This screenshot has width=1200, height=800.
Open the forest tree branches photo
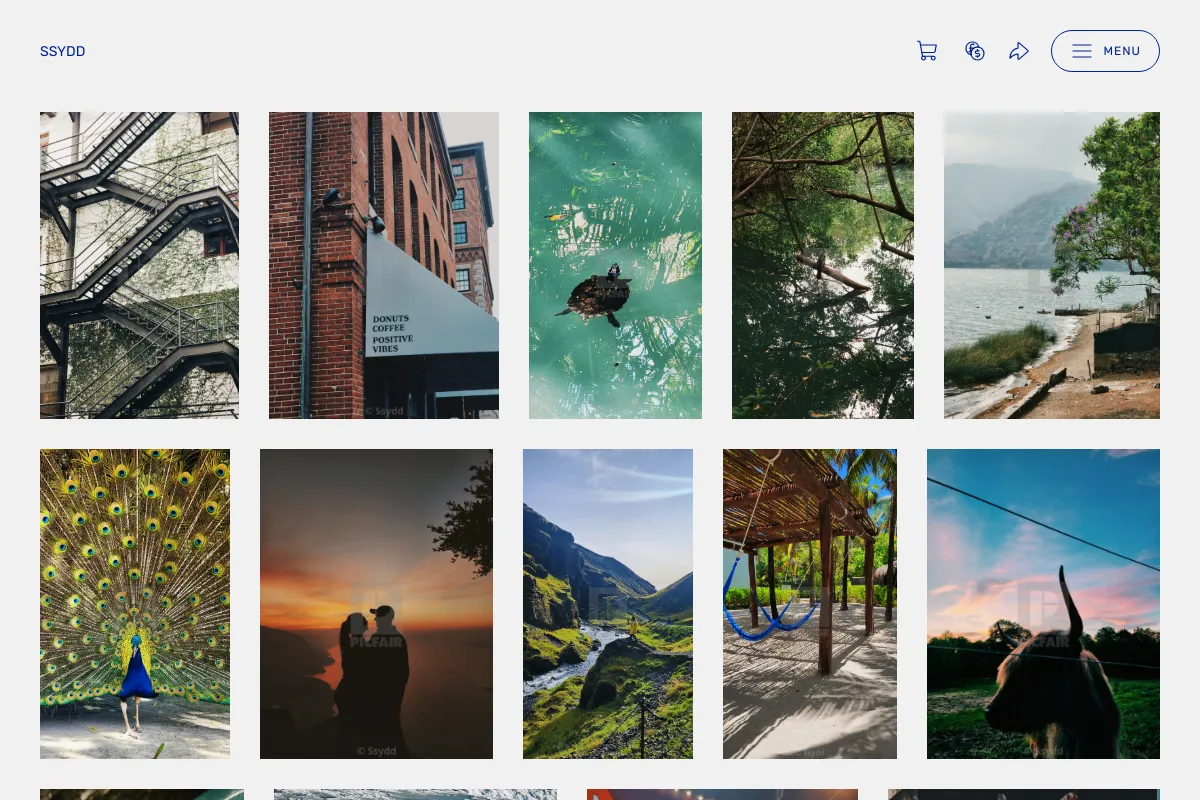click(823, 265)
